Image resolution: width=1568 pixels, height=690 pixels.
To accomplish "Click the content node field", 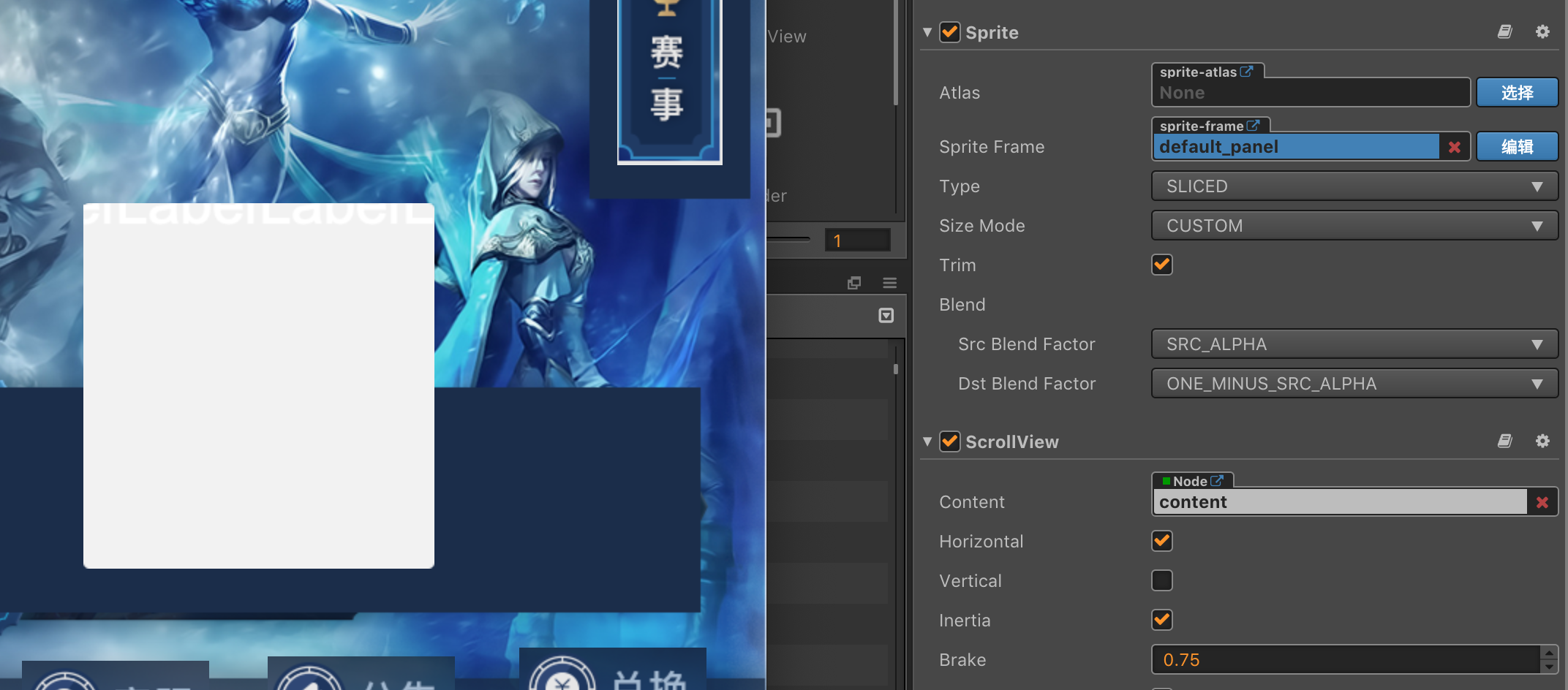I will coord(1340,502).
